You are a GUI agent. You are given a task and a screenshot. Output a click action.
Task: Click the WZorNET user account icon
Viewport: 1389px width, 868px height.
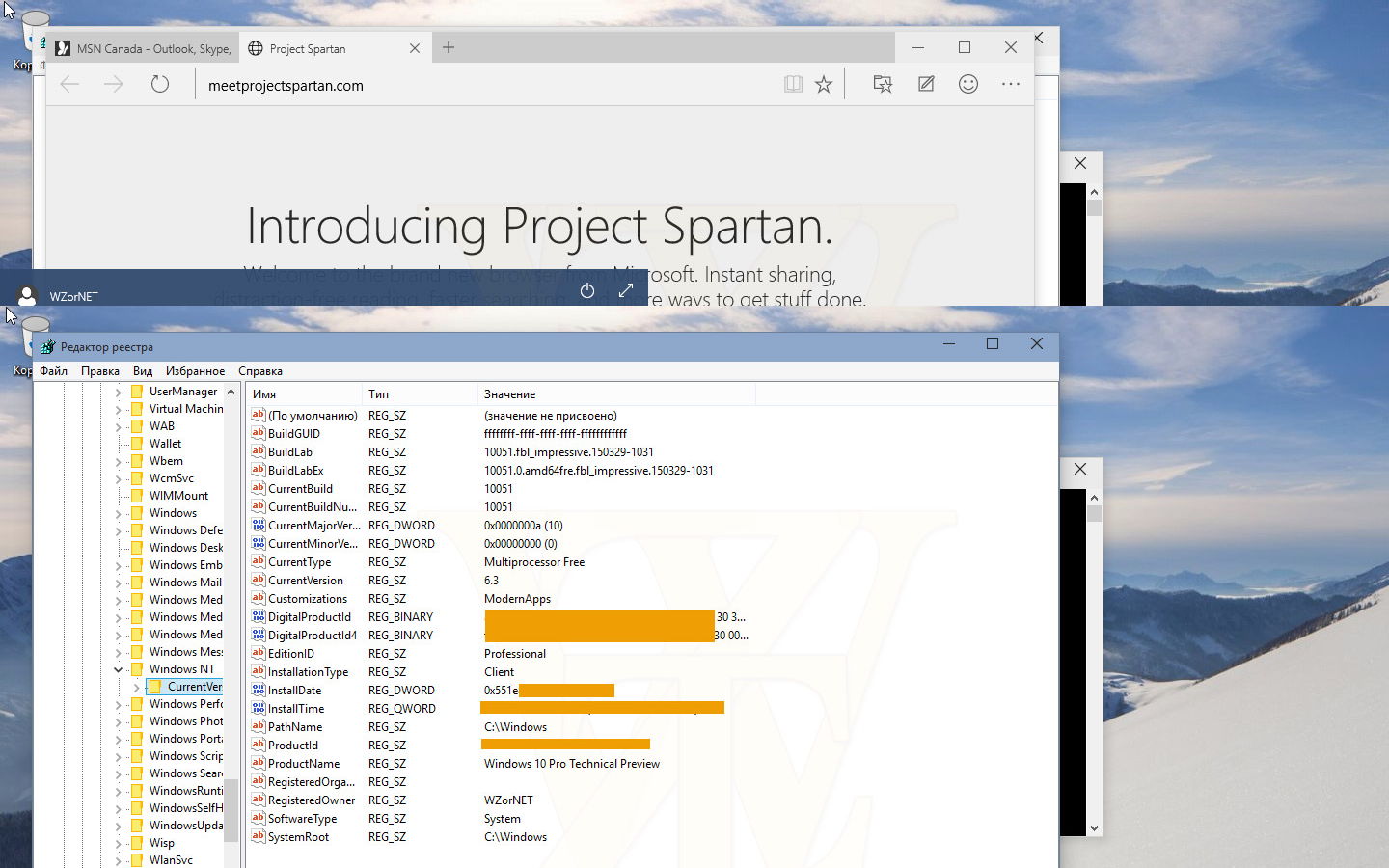(x=27, y=296)
